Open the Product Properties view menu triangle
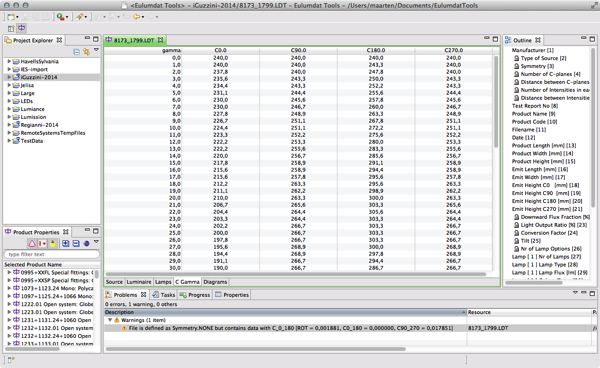 click(x=96, y=242)
